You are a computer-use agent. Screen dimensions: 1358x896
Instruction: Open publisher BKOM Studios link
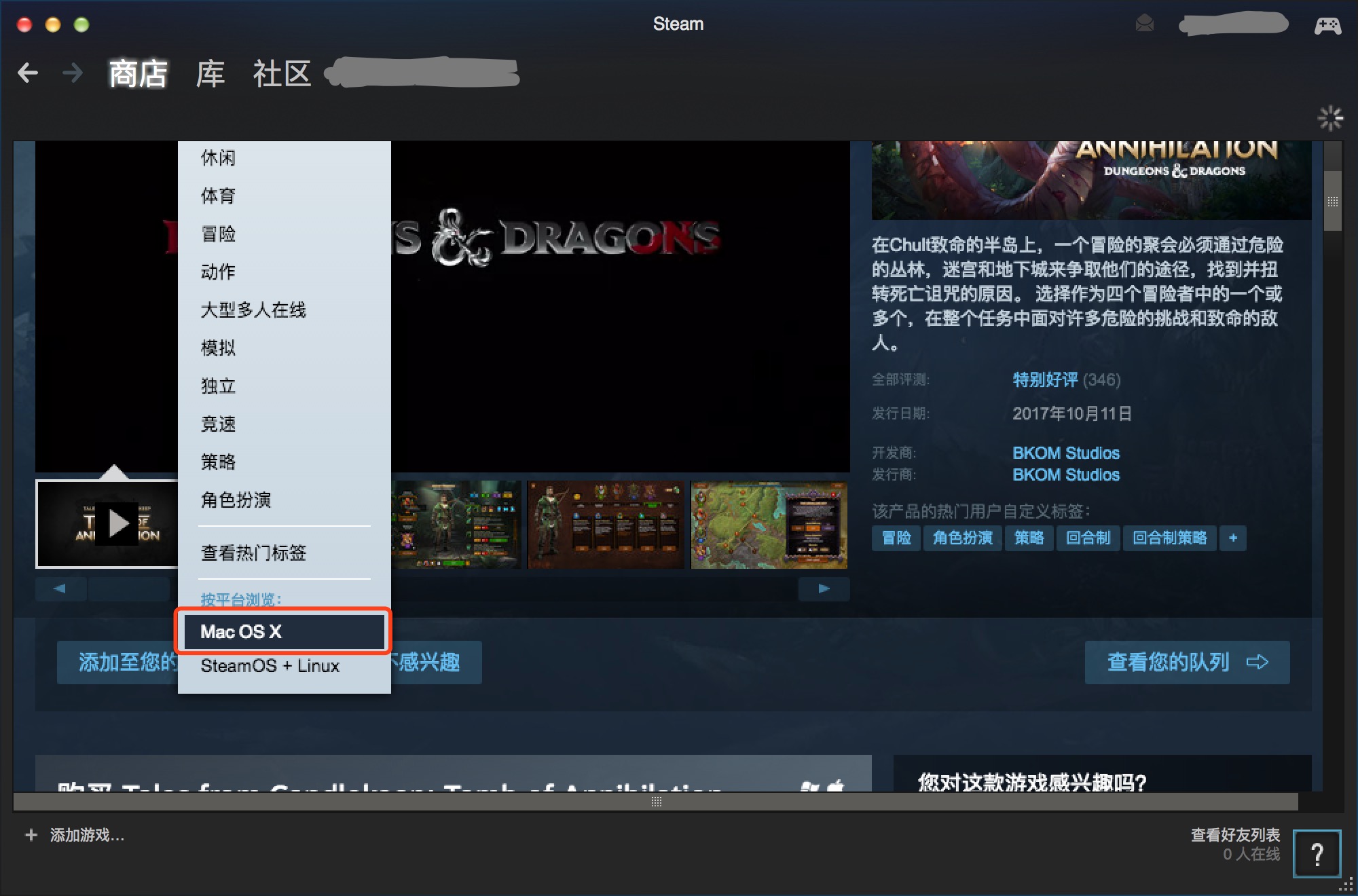tap(1066, 474)
